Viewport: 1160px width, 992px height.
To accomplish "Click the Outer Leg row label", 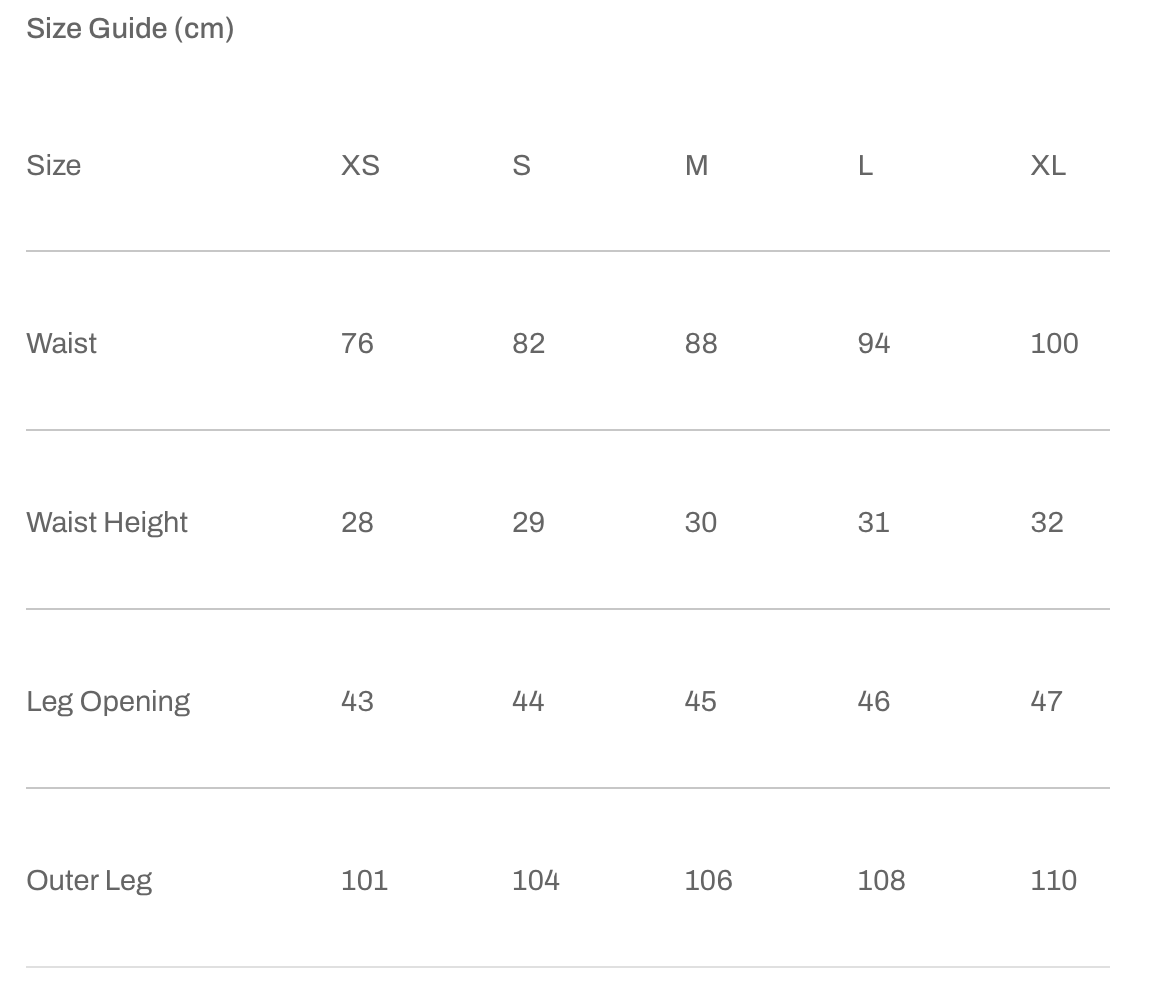I will [x=89, y=880].
